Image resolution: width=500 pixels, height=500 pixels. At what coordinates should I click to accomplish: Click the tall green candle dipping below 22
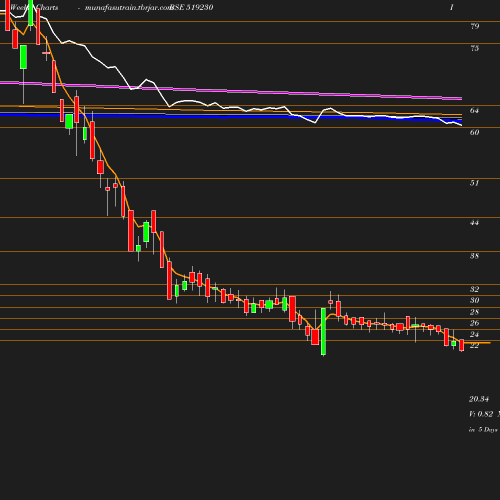click(323, 332)
